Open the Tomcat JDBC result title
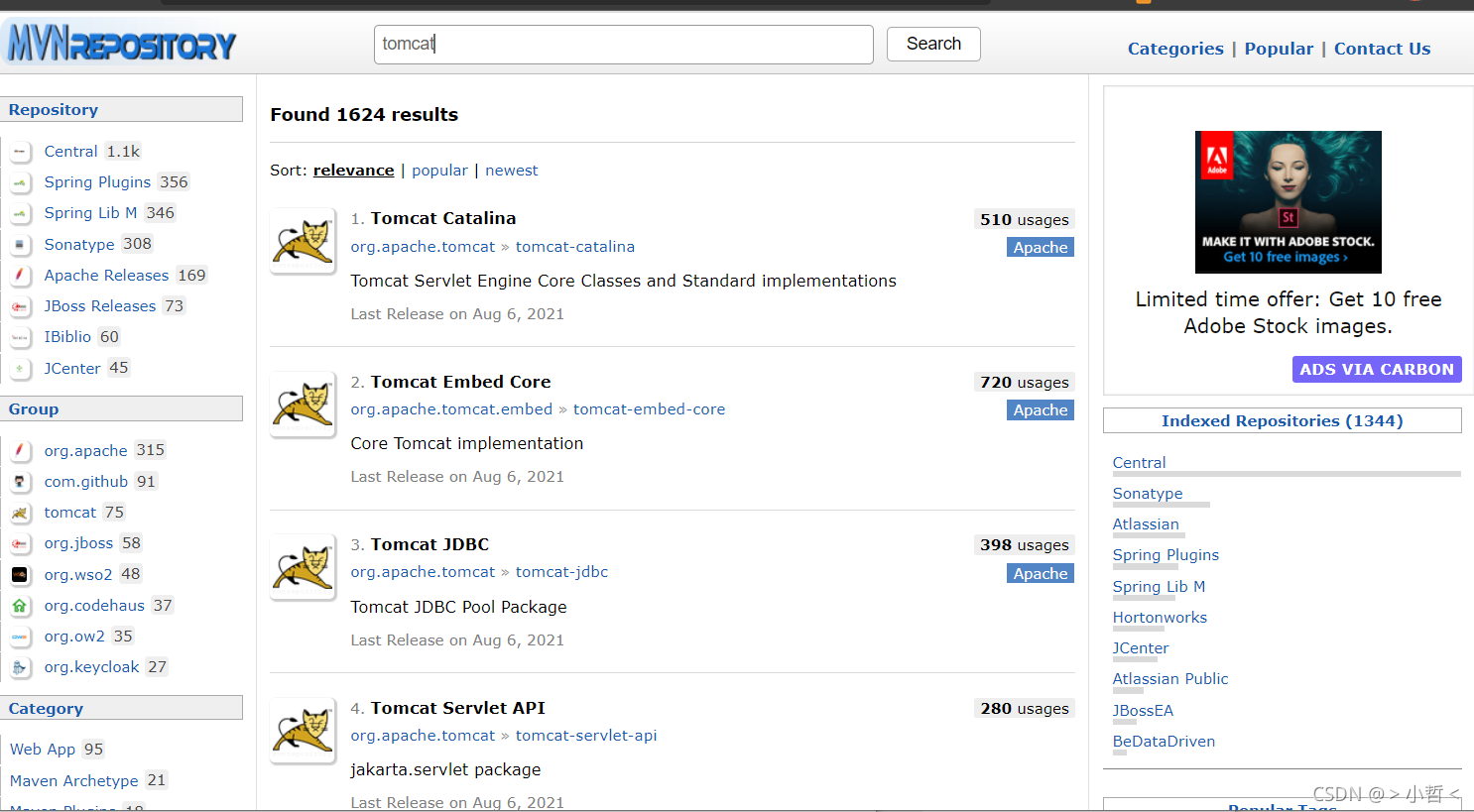The image size is (1474, 812). 430,544
